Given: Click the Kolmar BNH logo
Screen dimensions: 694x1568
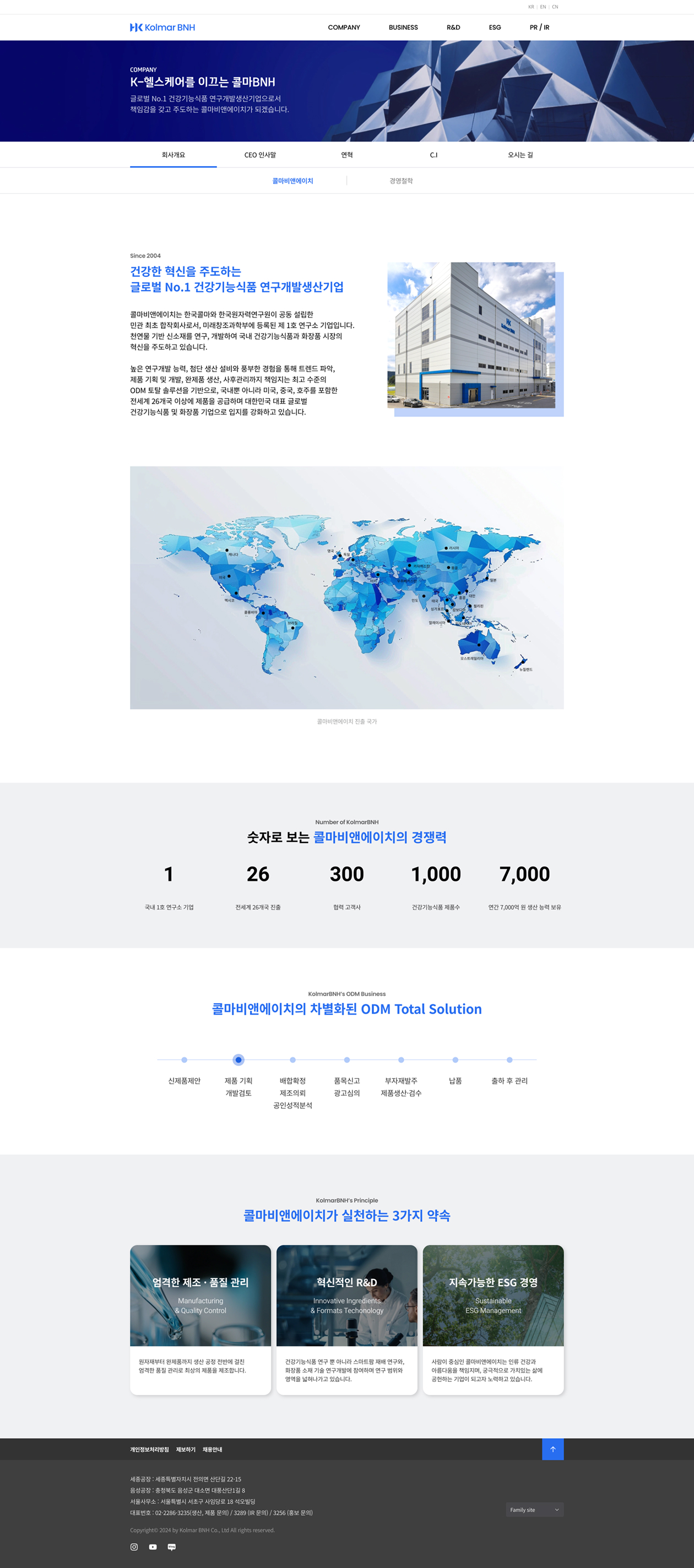Looking at the screenshot, I should click(162, 28).
